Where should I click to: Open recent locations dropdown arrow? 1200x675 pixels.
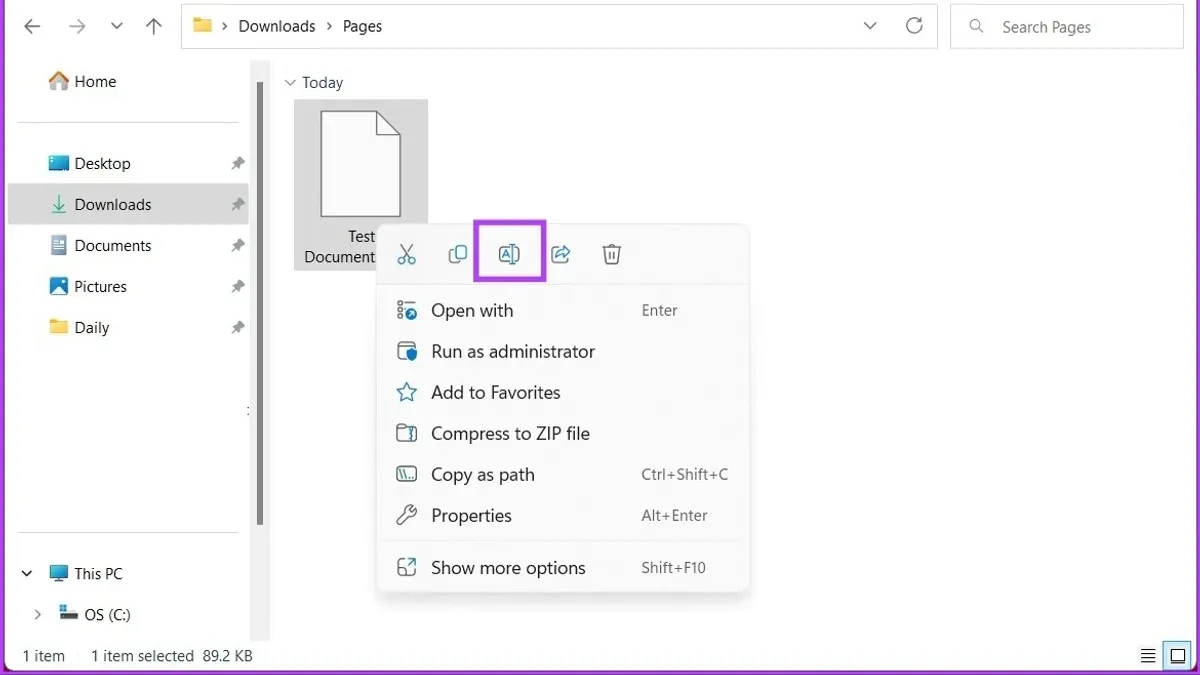pyautogui.click(x=116, y=27)
